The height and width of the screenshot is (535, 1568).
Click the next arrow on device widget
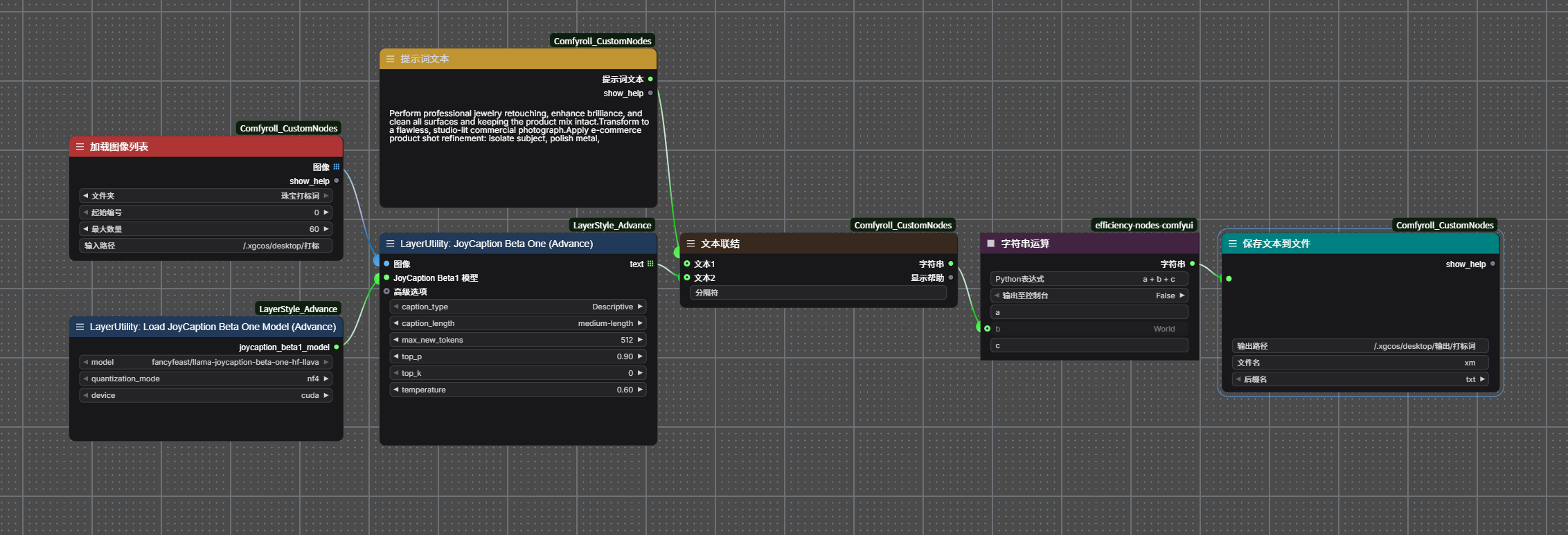326,395
